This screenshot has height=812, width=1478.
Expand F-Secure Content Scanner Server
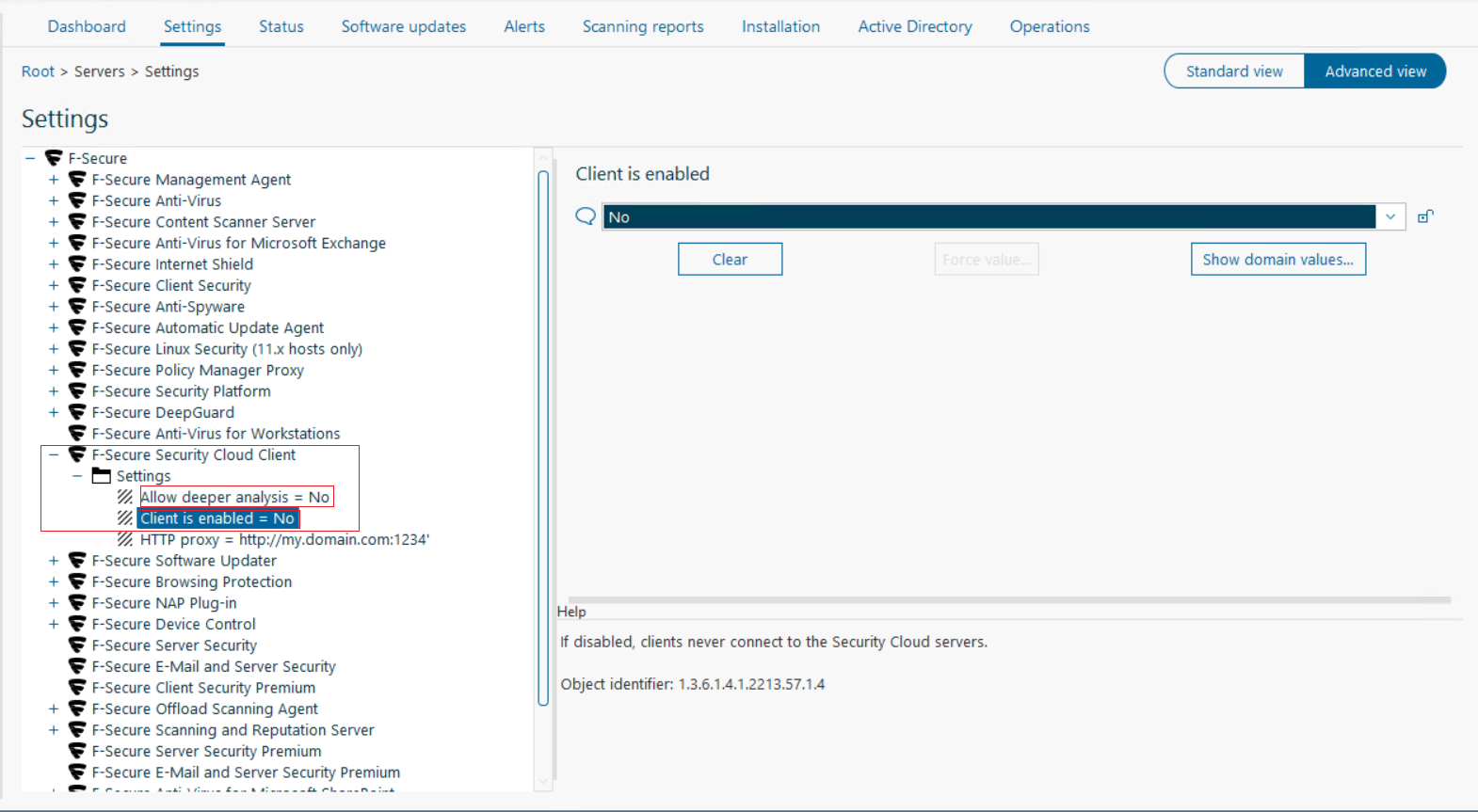54,222
